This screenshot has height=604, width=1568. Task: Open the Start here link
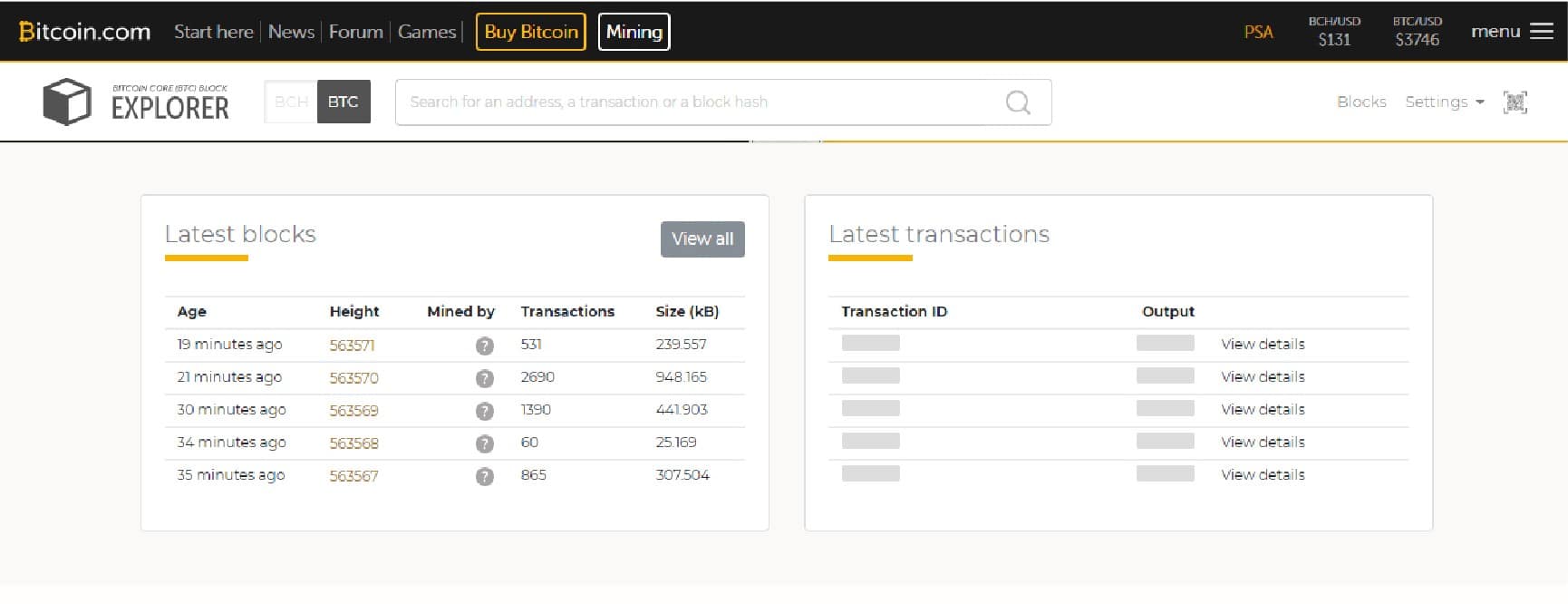(213, 32)
